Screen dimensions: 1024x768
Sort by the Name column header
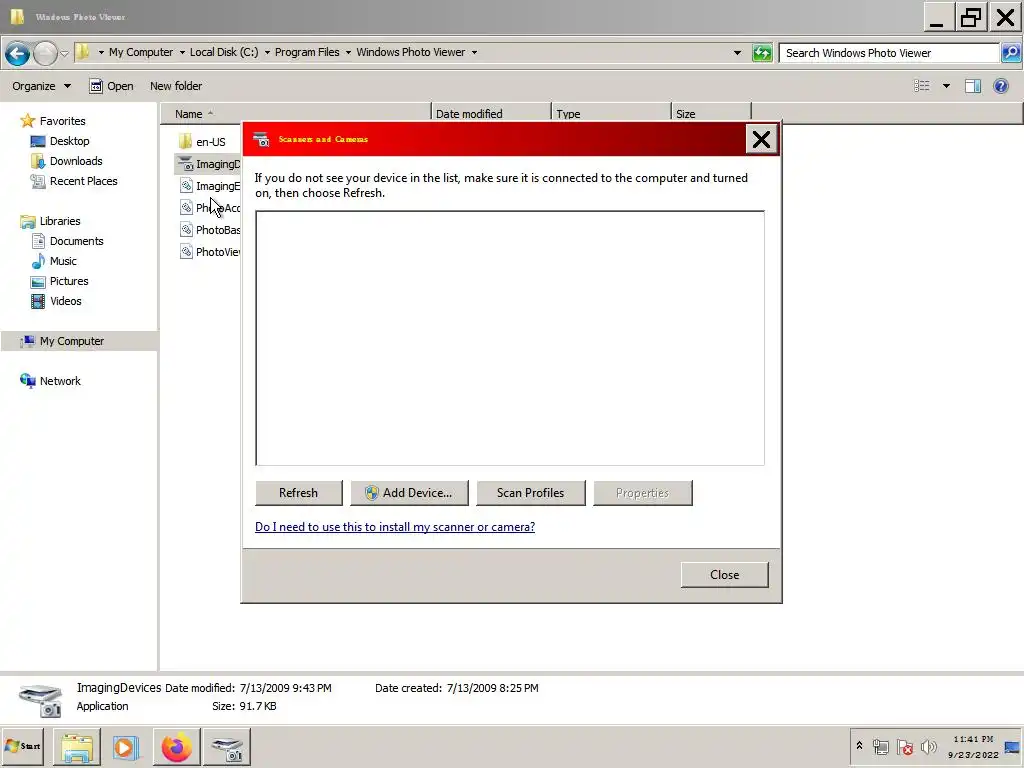(295, 114)
